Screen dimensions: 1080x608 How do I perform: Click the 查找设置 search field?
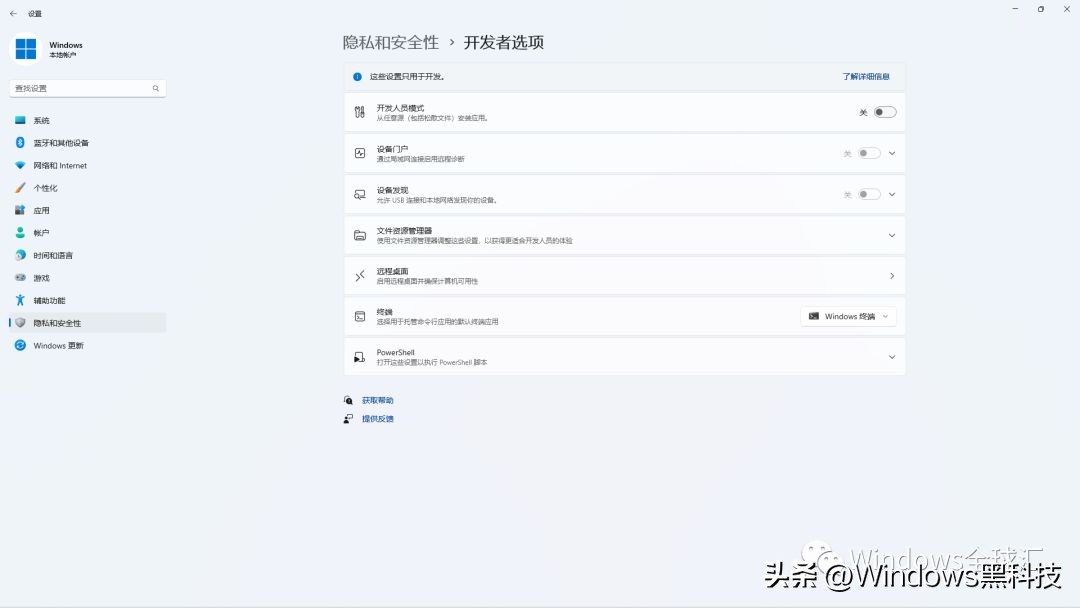coord(85,88)
